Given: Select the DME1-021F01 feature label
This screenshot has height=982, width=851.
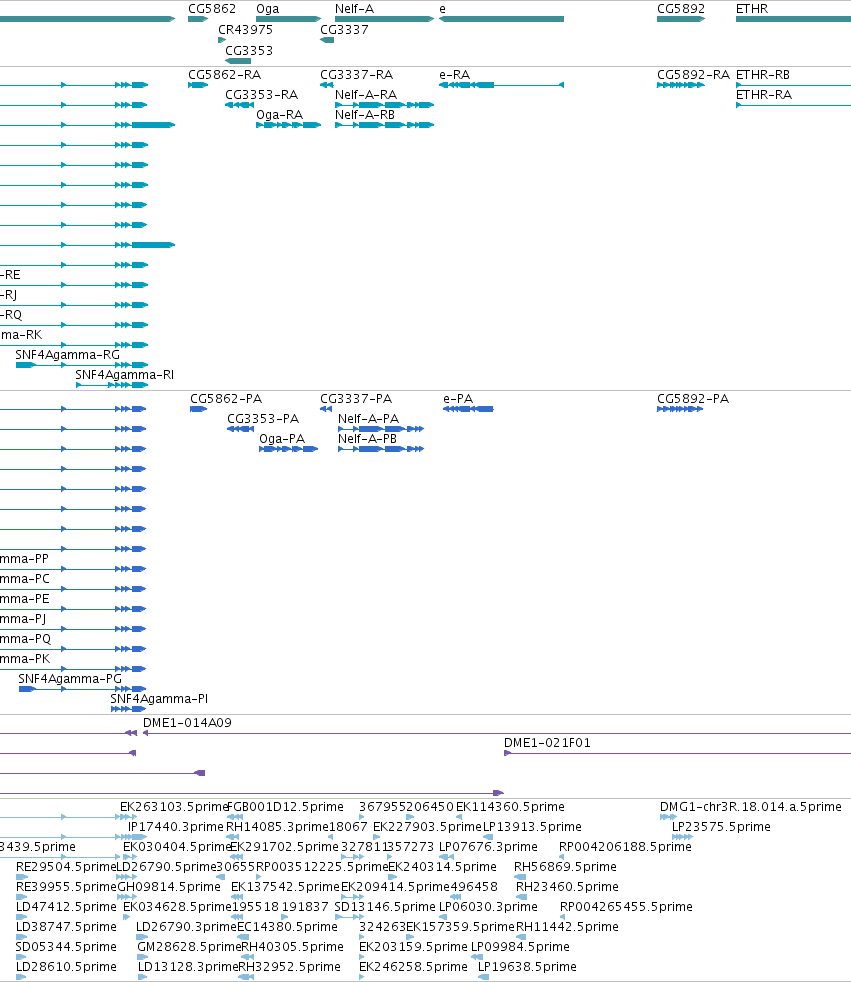Looking at the screenshot, I should (x=547, y=742).
